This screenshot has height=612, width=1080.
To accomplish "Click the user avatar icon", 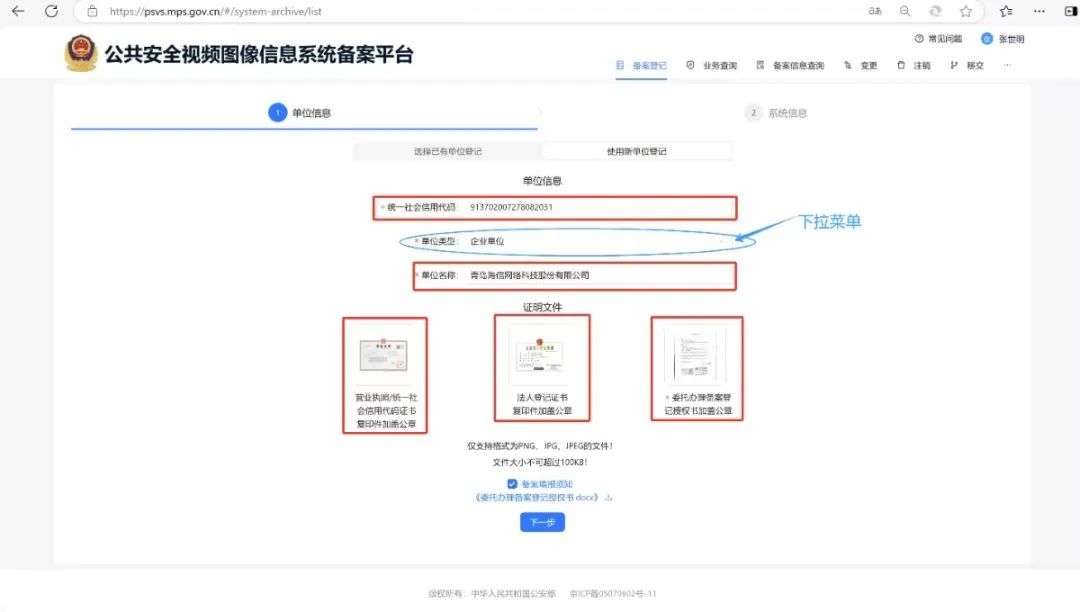I will tap(987, 39).
